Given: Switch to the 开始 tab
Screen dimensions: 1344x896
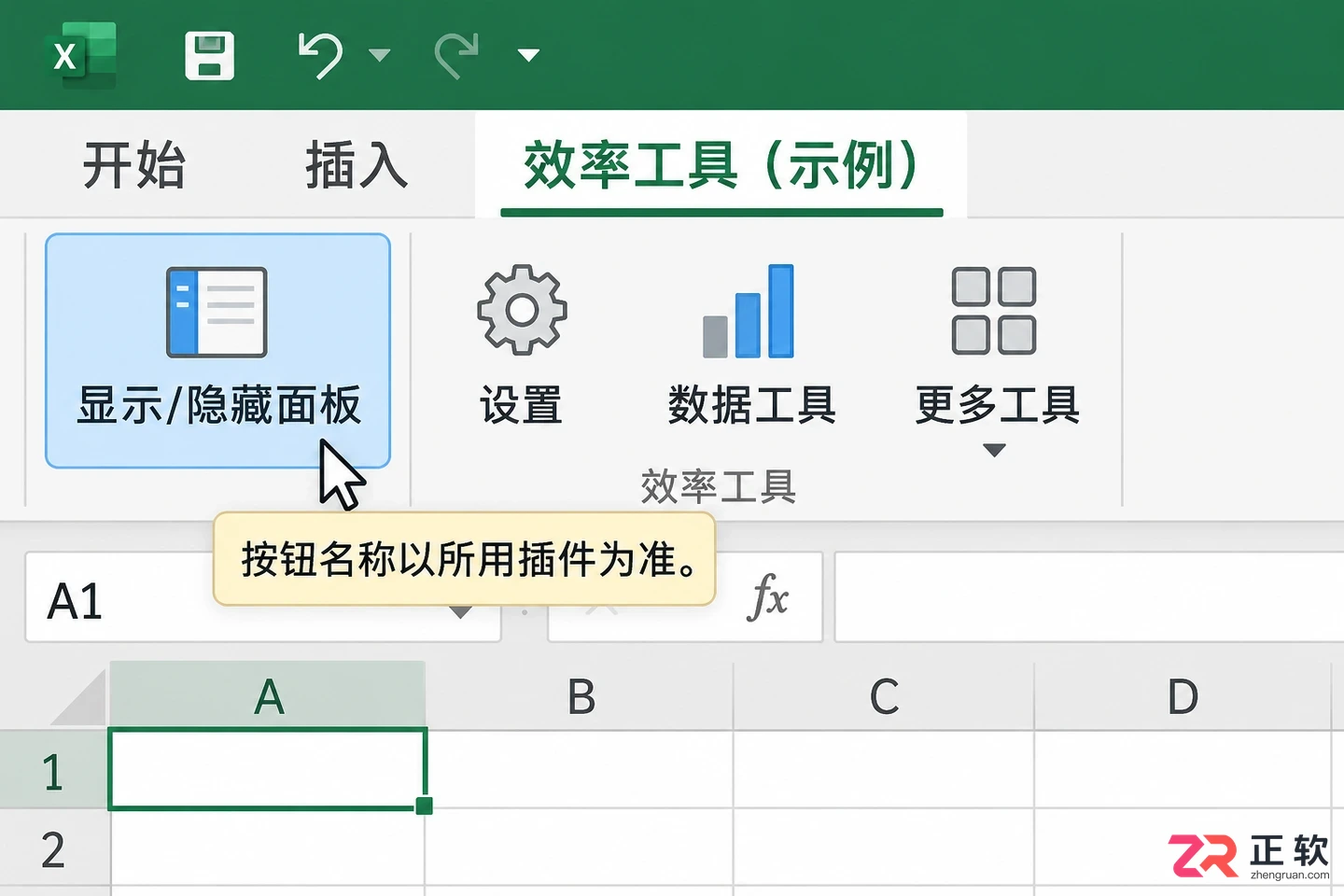Looking at the screenshot, I should tap(134, 165).
